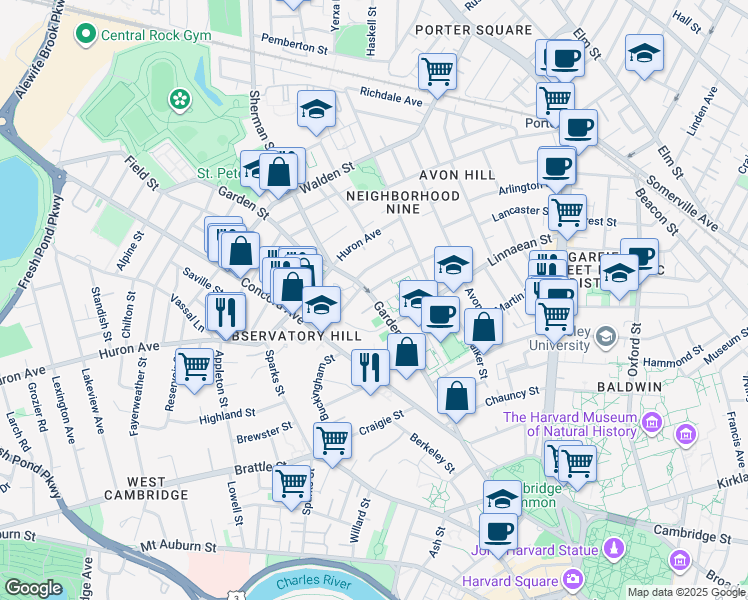Open the school marker at Observatory Hill

pos(322,305)
